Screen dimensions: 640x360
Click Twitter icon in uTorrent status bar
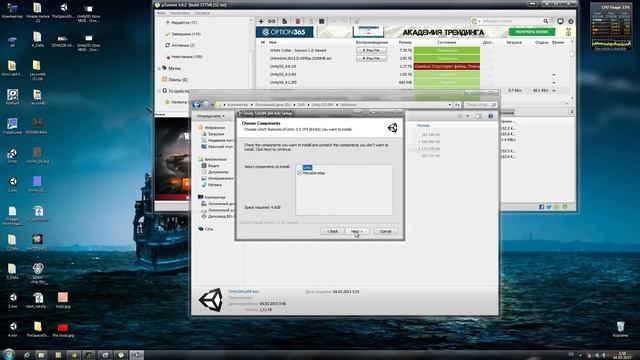point(549,207)
